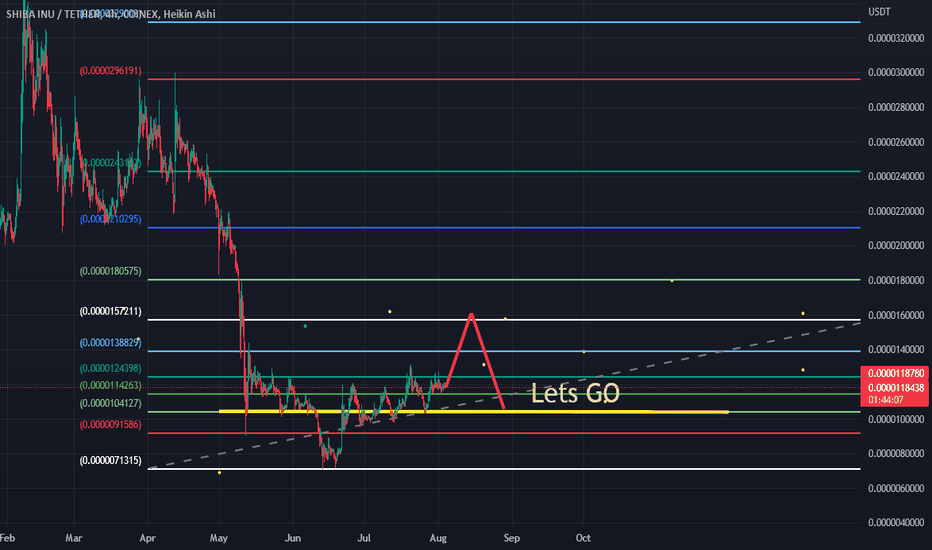Click the Apr label on time axis

coord(147,538)
